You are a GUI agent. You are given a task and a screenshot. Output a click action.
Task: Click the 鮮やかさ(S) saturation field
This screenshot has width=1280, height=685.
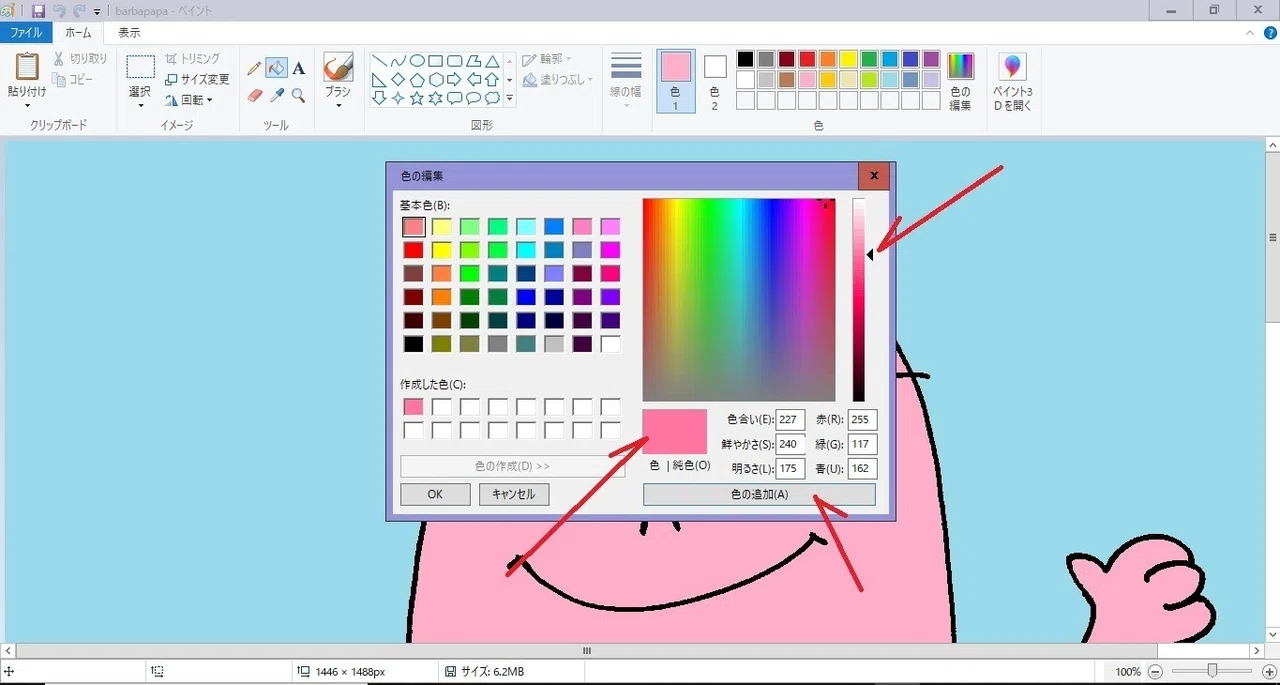click(x=790, y=444)
